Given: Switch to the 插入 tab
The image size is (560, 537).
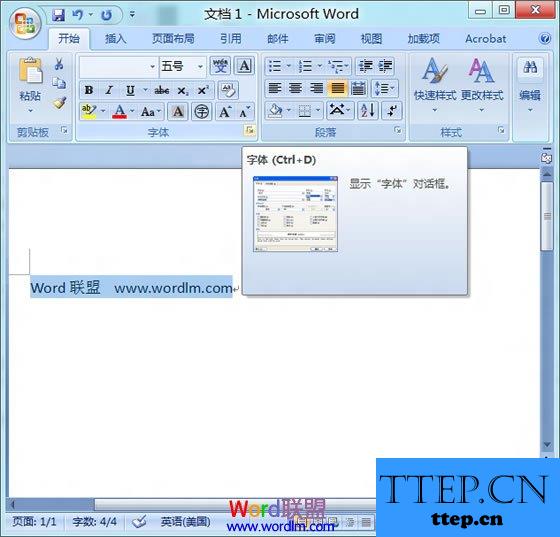Looking at the screenshot, I should coord(115,39).
